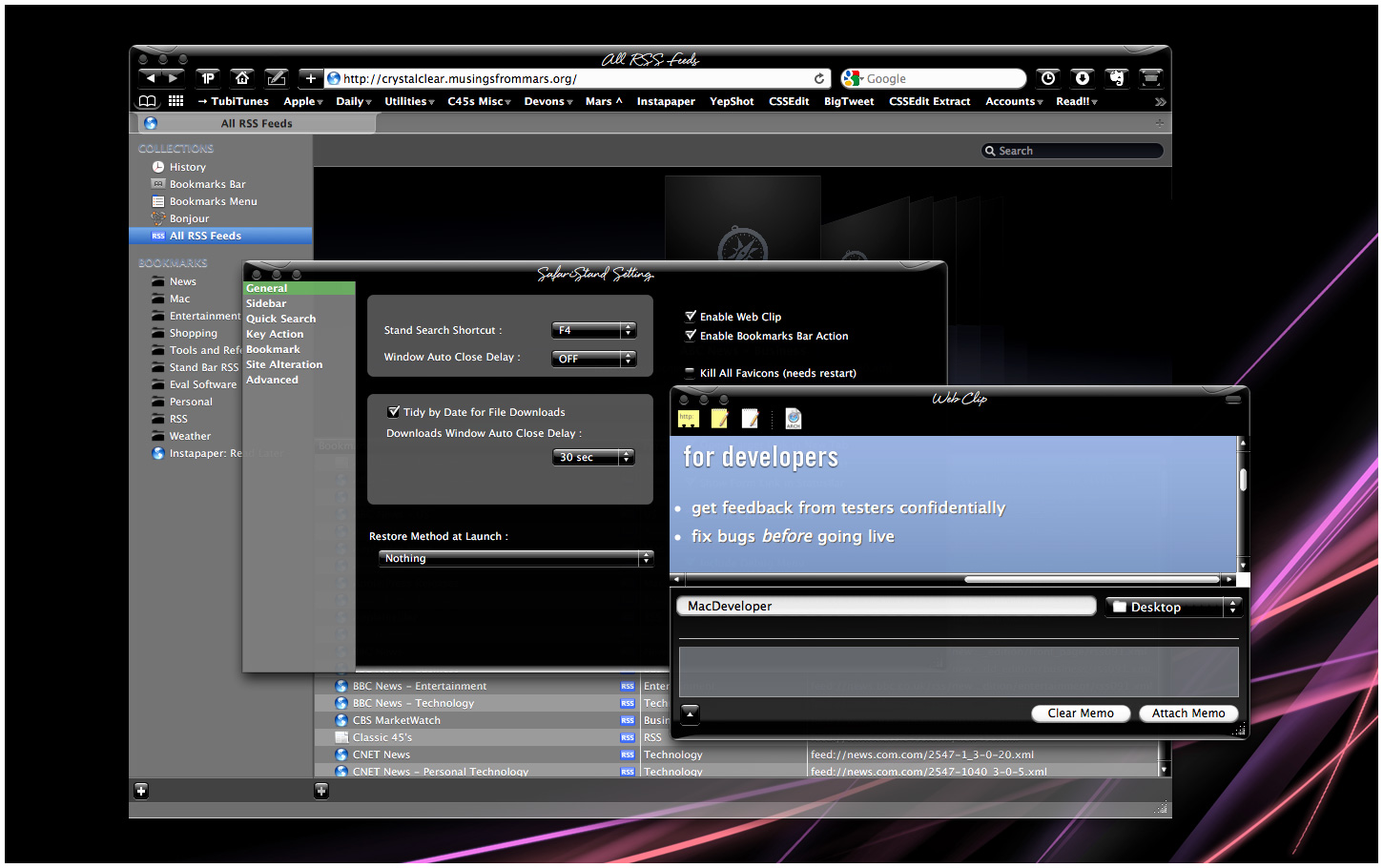Click the web archive icon in Web Clip

(794, 419)
